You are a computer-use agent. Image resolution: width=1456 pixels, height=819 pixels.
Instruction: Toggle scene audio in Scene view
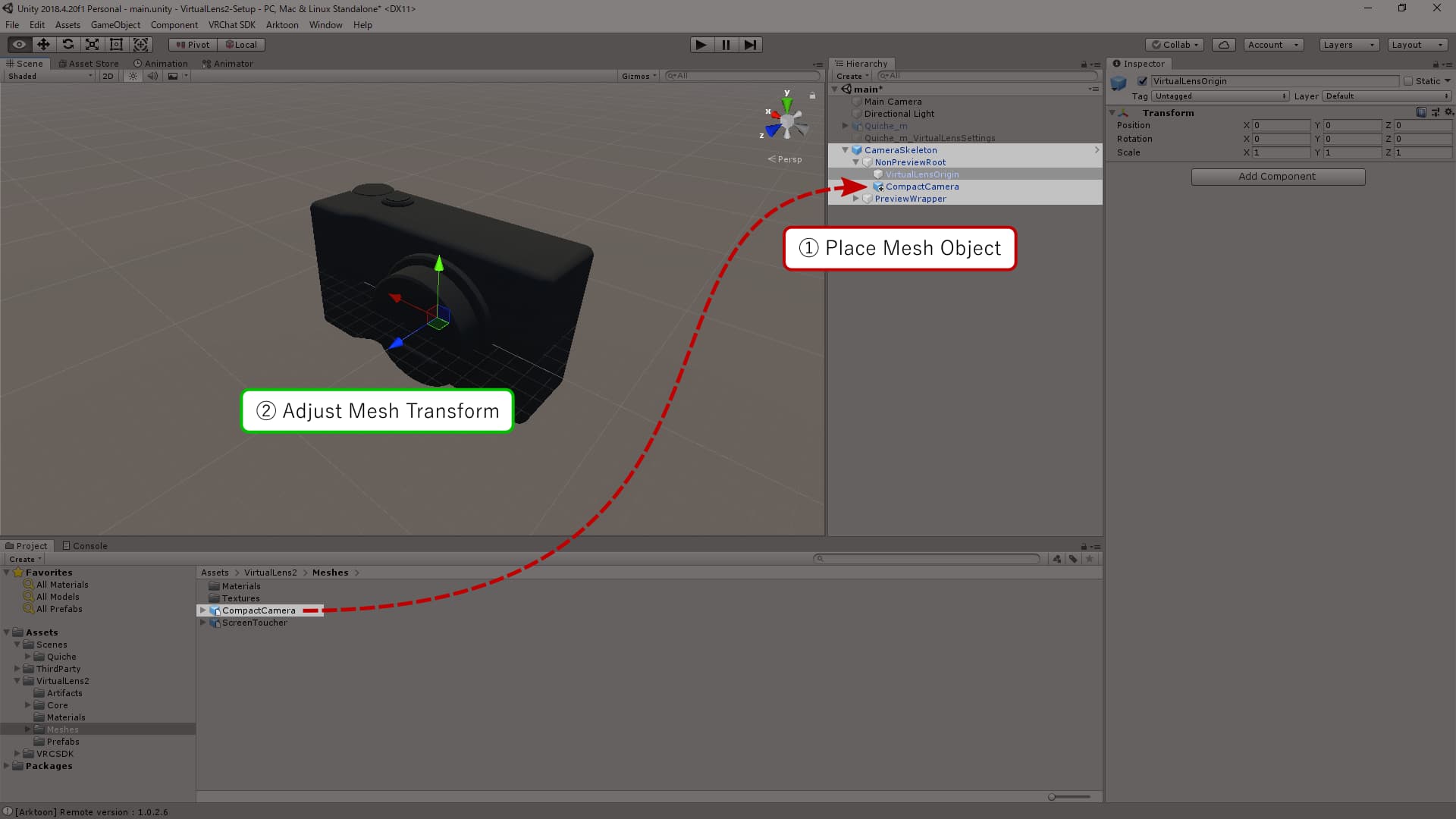(152, 76)
